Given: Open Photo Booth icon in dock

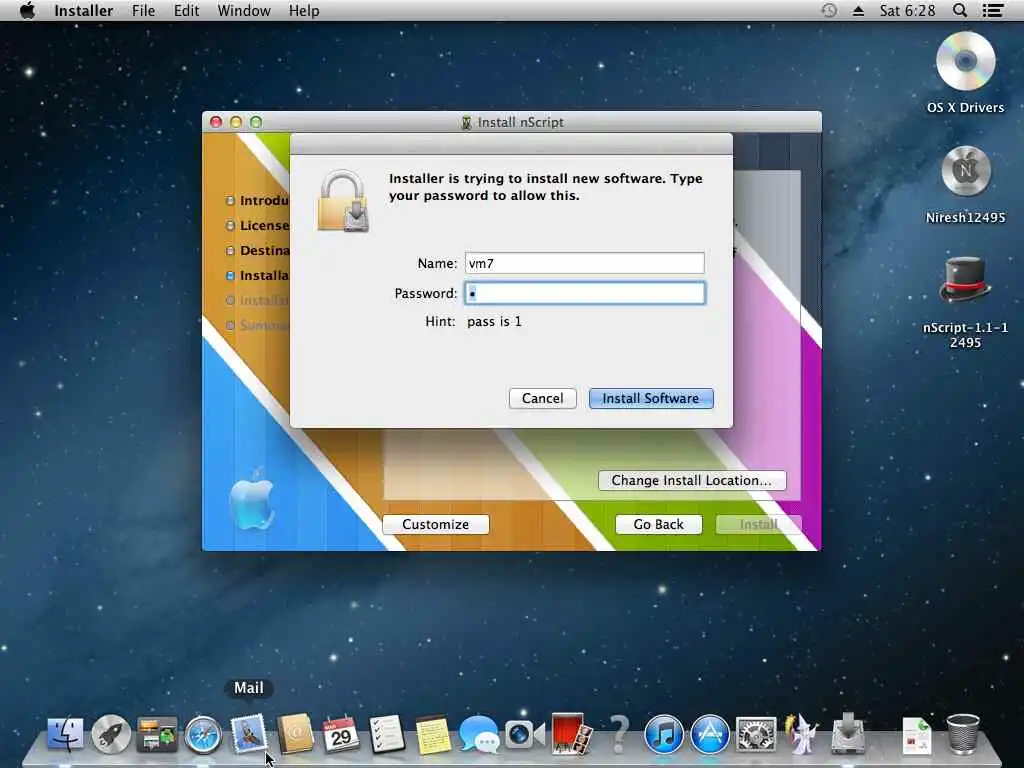Looking at the screenshot, I should point(571,733).
